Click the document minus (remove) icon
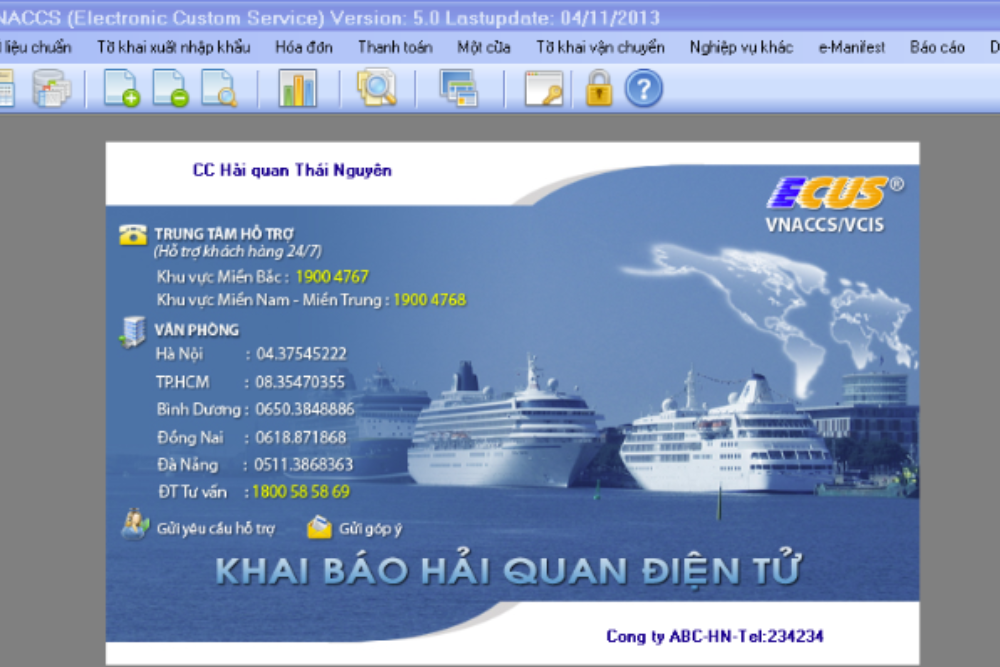Image resolution: width=1000 pixels, height=667 pixels. tap(170, 88)
